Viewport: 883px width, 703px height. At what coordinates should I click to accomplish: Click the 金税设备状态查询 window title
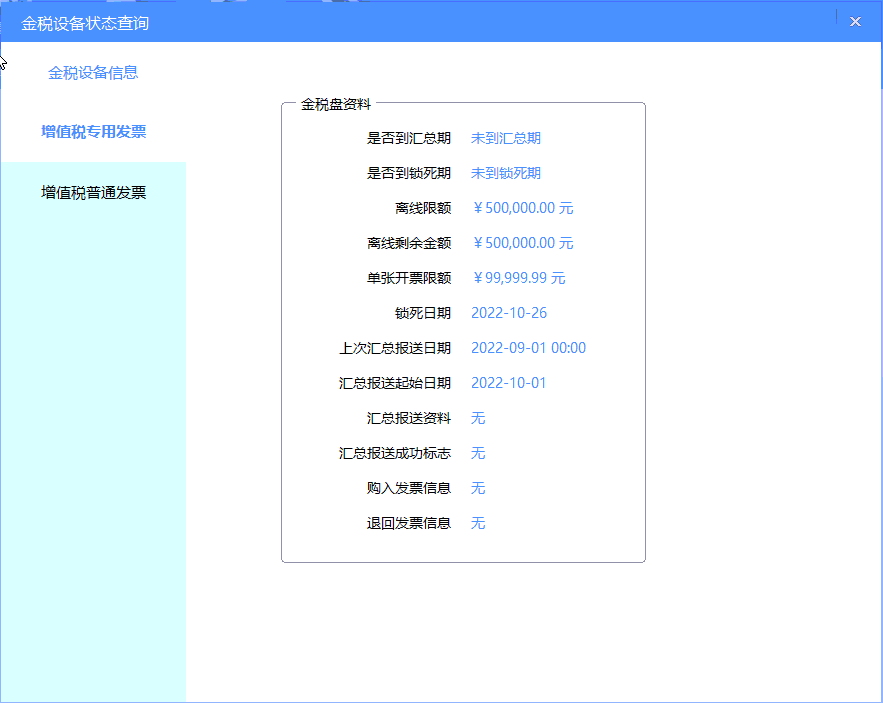tap(85, 23)
